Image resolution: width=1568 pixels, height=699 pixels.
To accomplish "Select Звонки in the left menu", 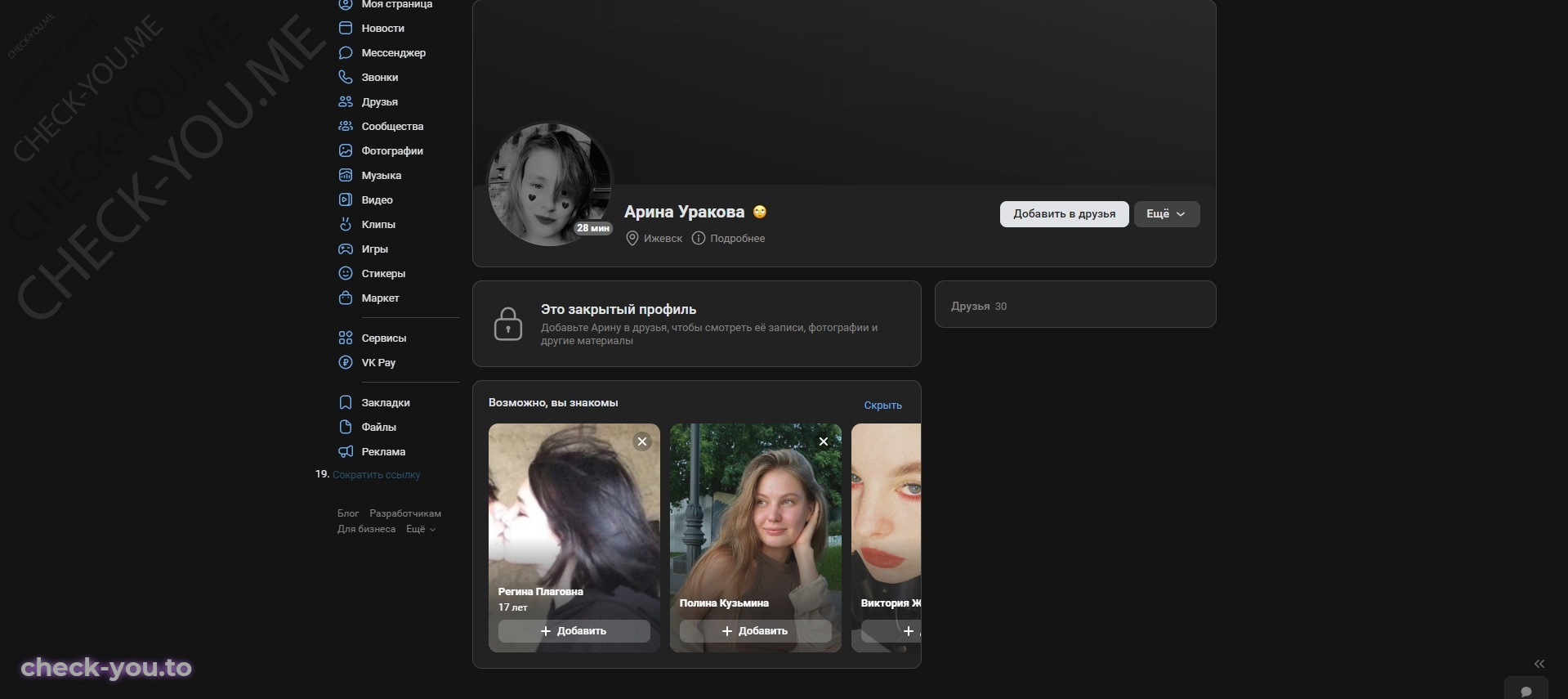I will (380, 77).
